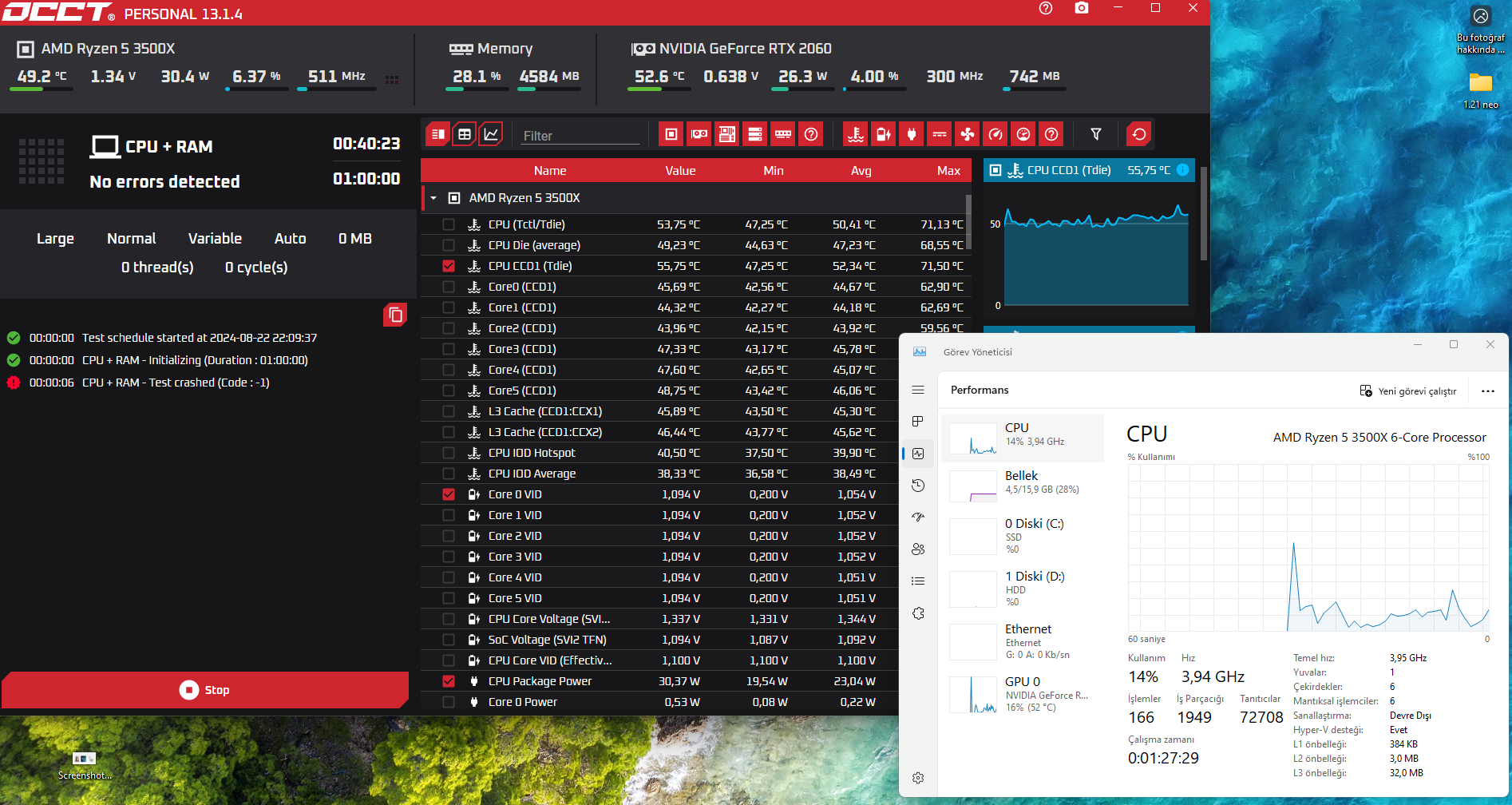Check the CPU (Tctl/Tdie) sensor checkbox

[449, 224]
